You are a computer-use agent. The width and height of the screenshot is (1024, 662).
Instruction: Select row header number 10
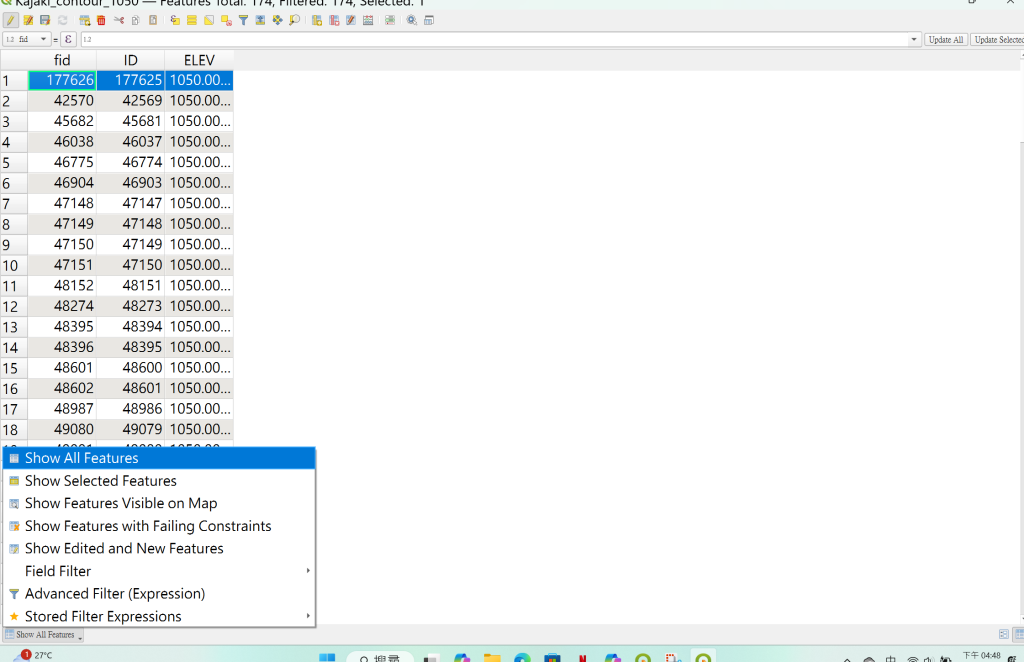[x=14, y=266]
